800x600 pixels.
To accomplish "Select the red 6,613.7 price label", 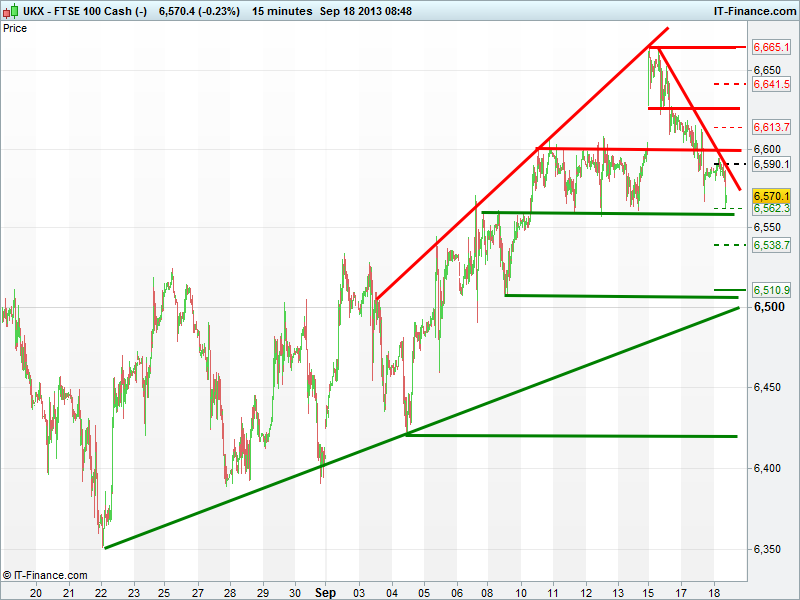I will [771, 127].
